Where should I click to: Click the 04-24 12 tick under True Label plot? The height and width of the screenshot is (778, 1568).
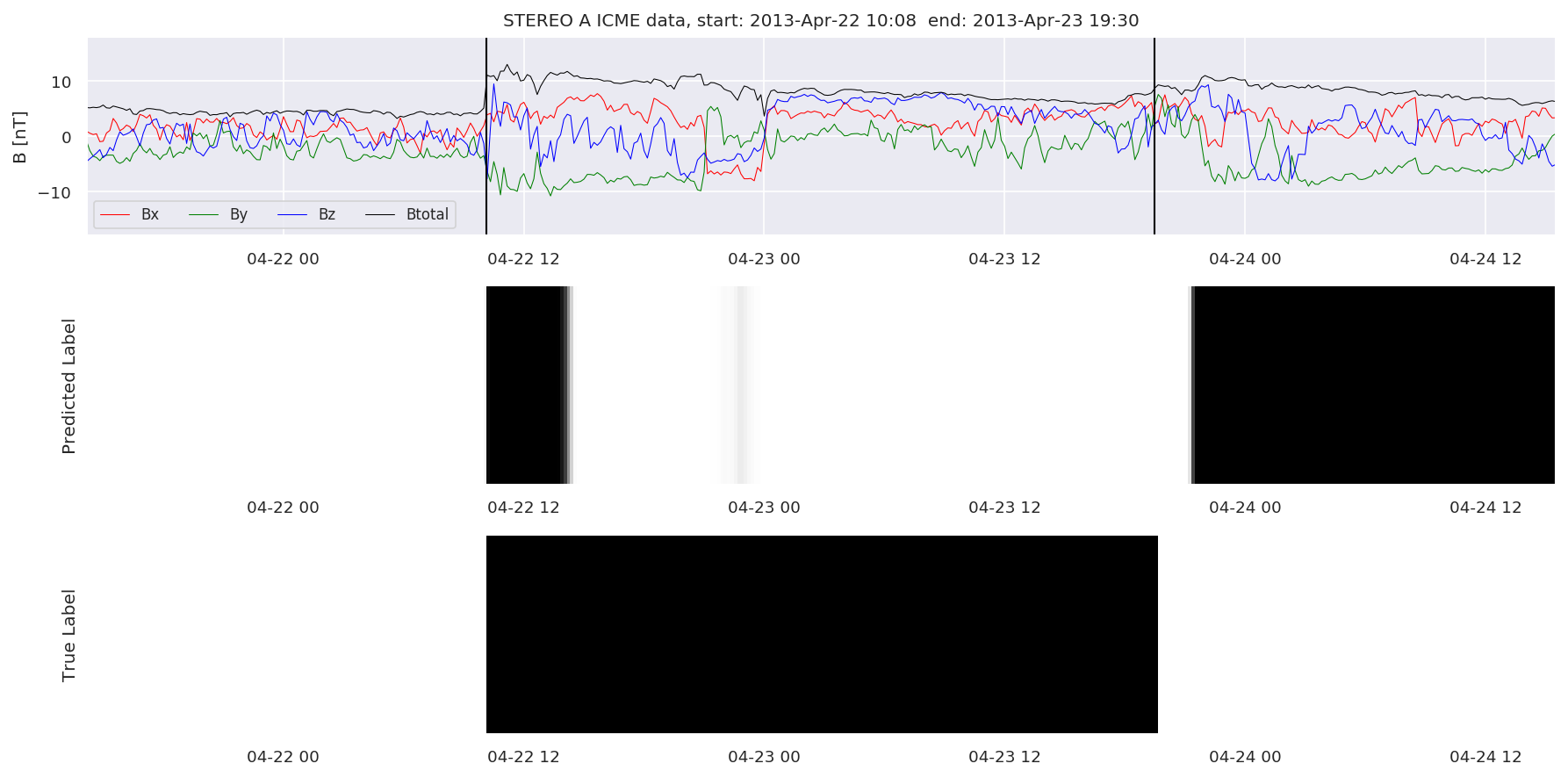(x=1485, y=756)
